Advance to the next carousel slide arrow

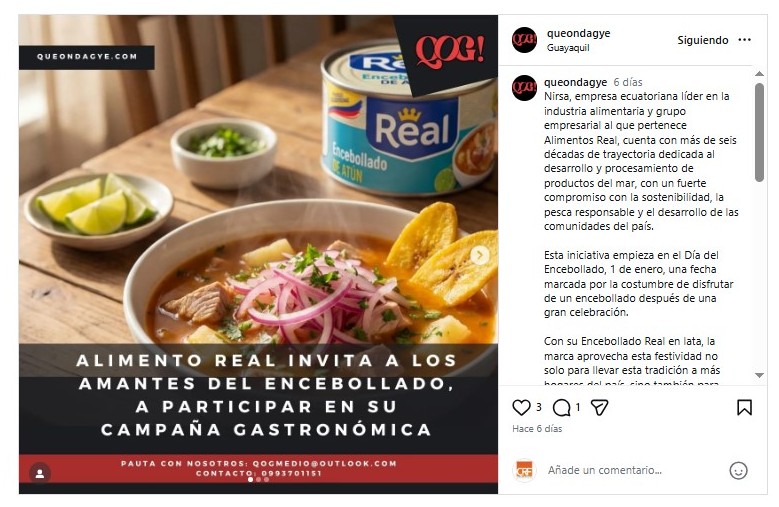(479, 255)
